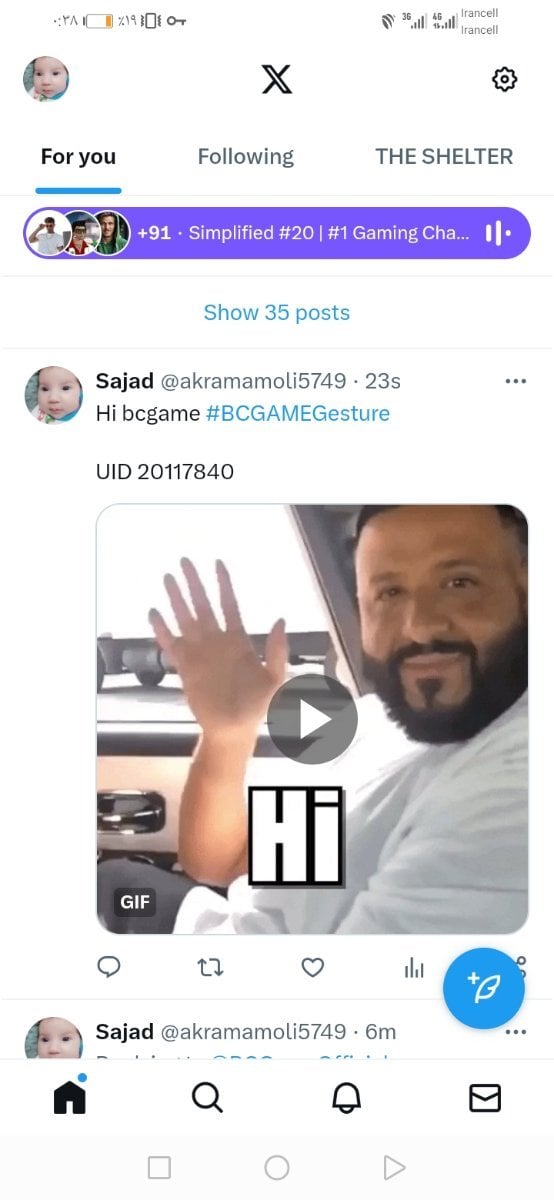Show 35 new posts
The height and width of the screenshot is (1200, 554).
(277, 312)
